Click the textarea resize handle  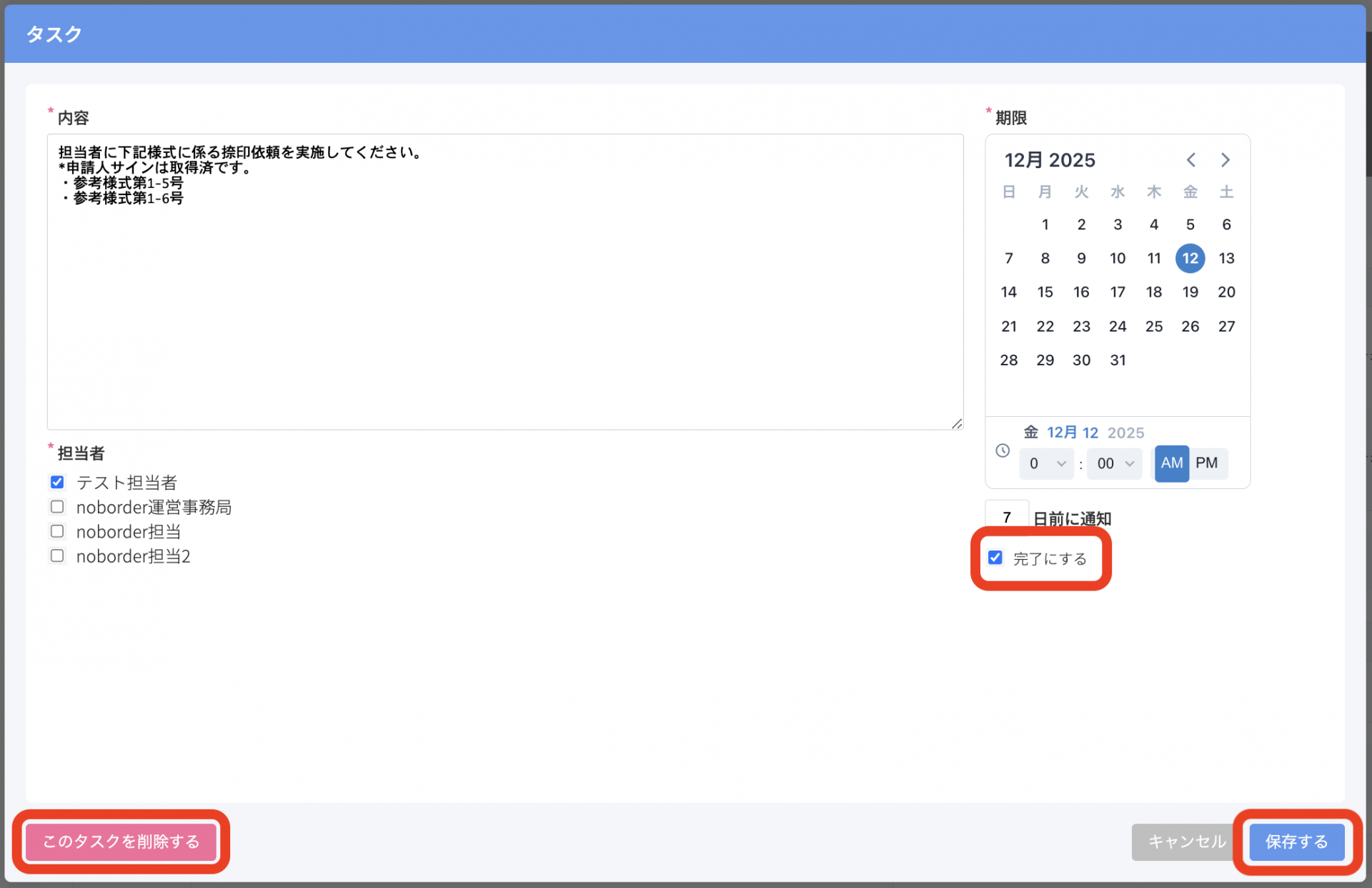958,424
